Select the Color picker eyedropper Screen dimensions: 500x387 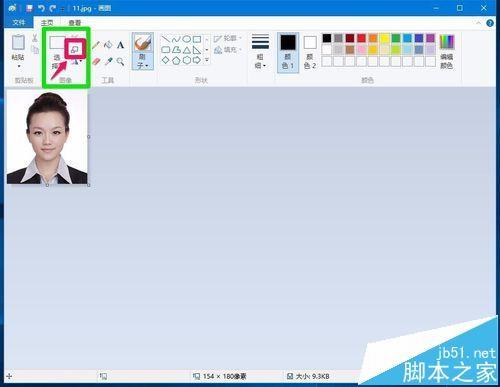coord(108,61)
